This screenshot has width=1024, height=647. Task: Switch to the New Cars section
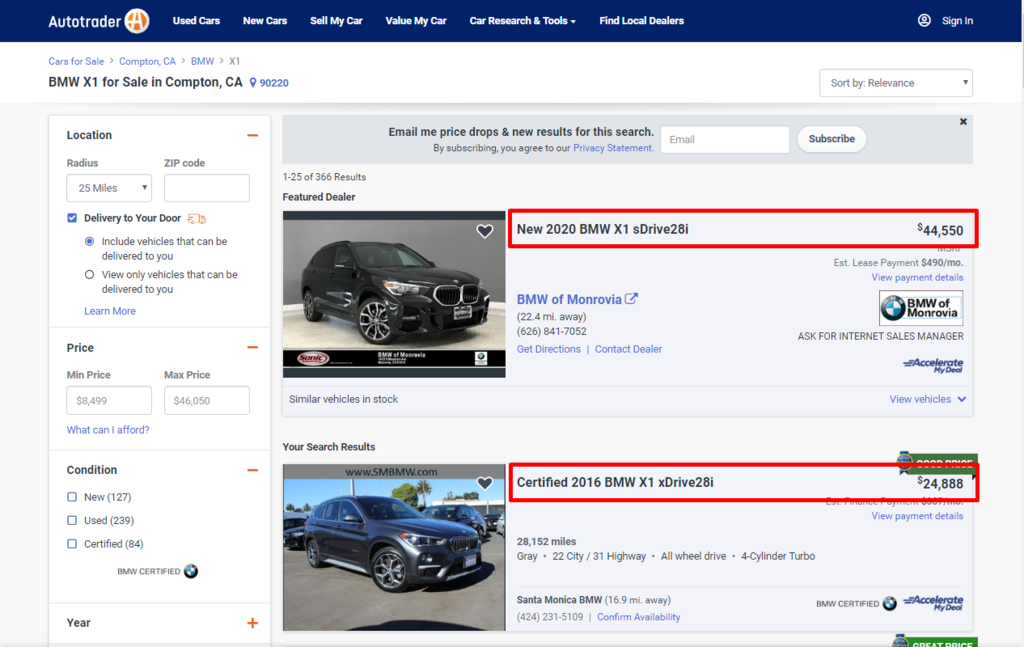[264, 20]
